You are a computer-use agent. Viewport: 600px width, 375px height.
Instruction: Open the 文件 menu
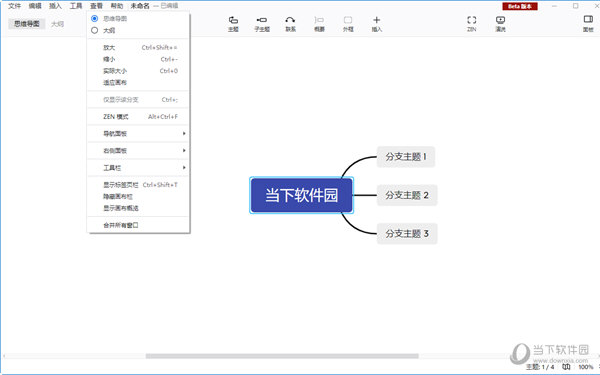click(x=15, y=6)
